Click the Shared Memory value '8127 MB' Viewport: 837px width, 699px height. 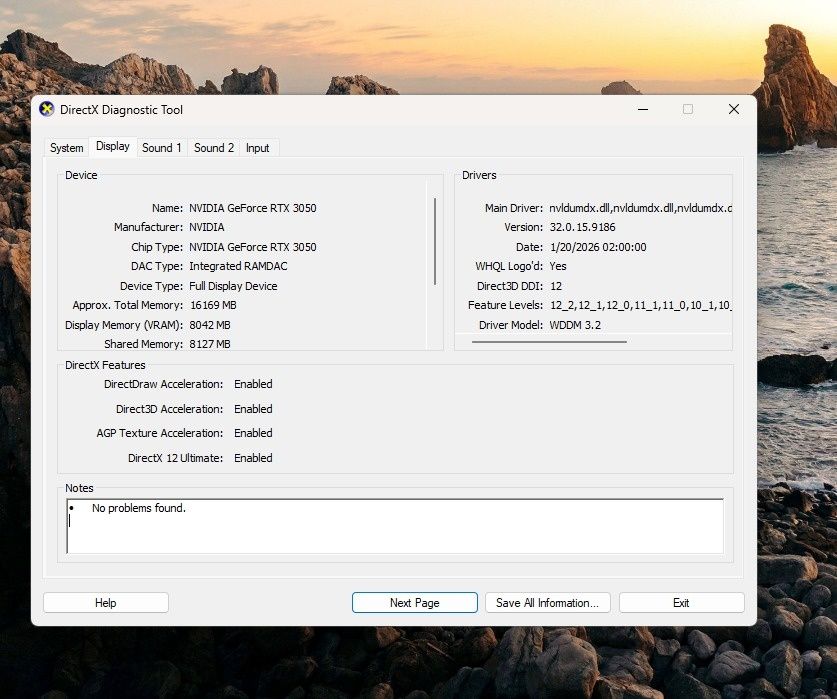coord(210,344)
